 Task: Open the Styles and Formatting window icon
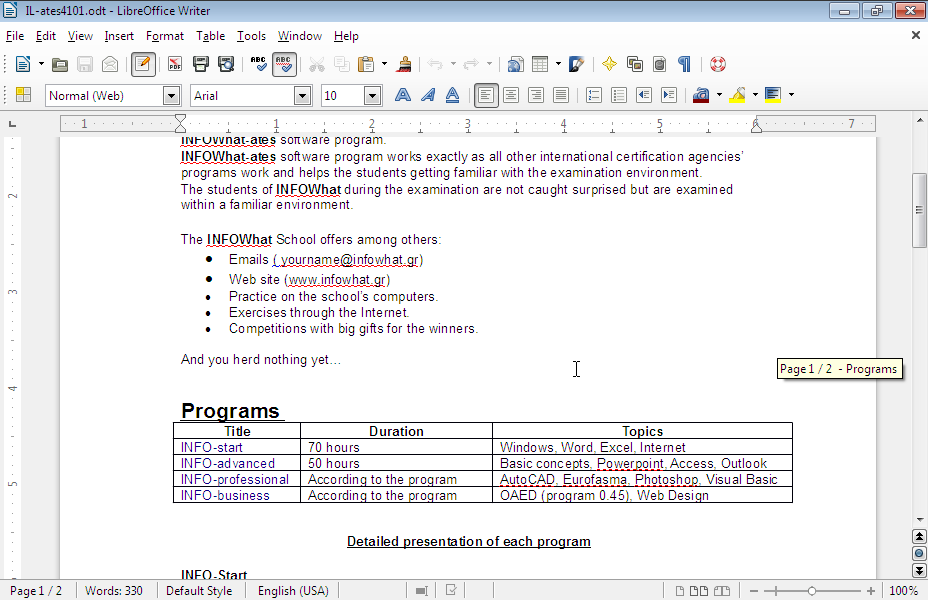(24, 95)
